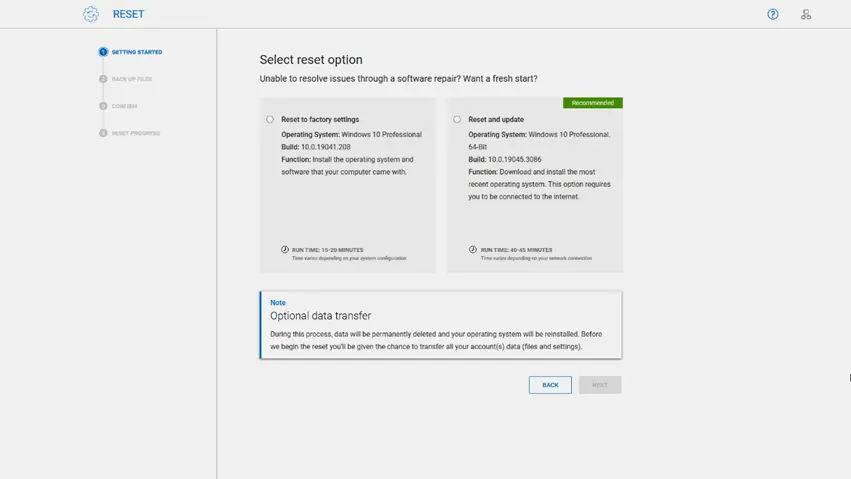This screenshot has height=479, width=851.
Task: Click the Reset gear icon in the header
Action: tap(91, 14)
